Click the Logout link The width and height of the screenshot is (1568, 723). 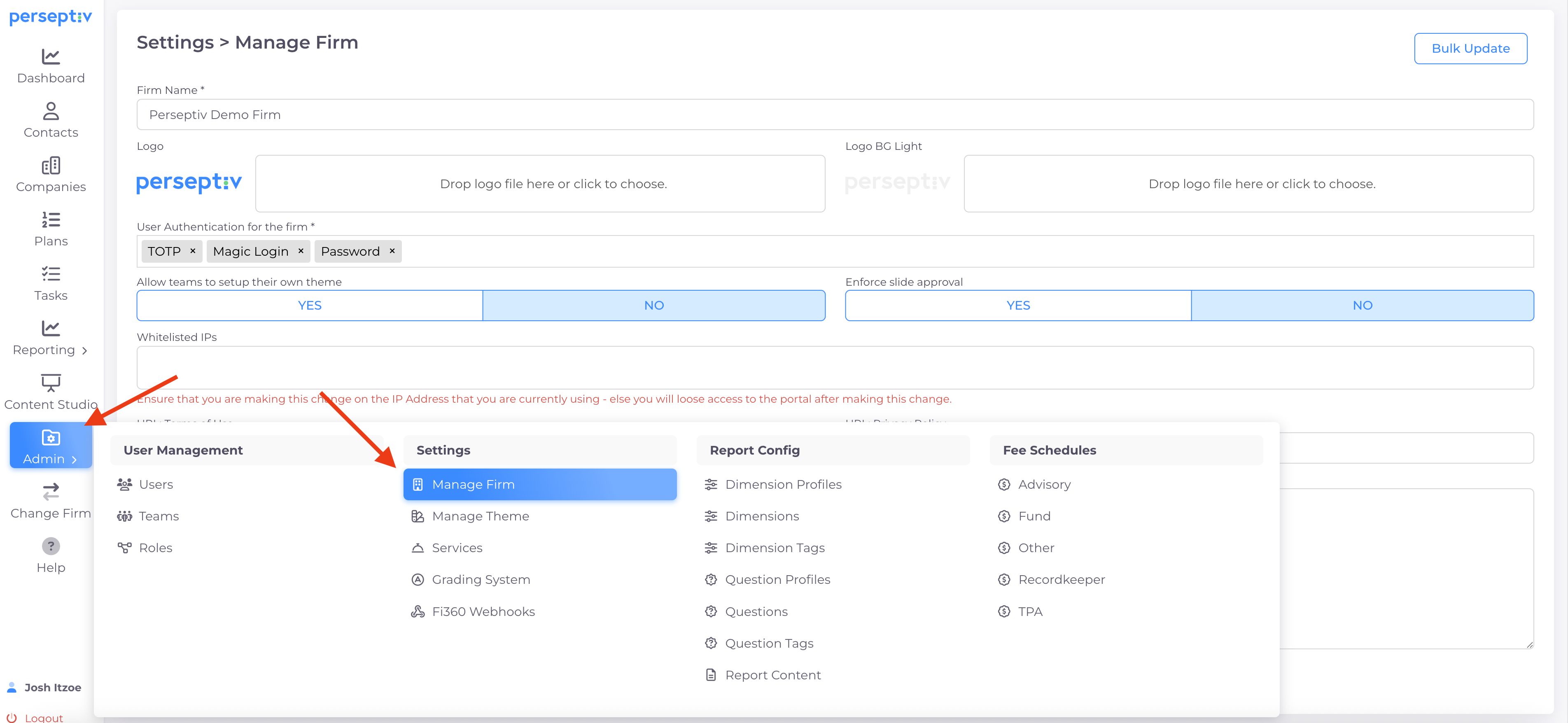(x=43, y=718)
